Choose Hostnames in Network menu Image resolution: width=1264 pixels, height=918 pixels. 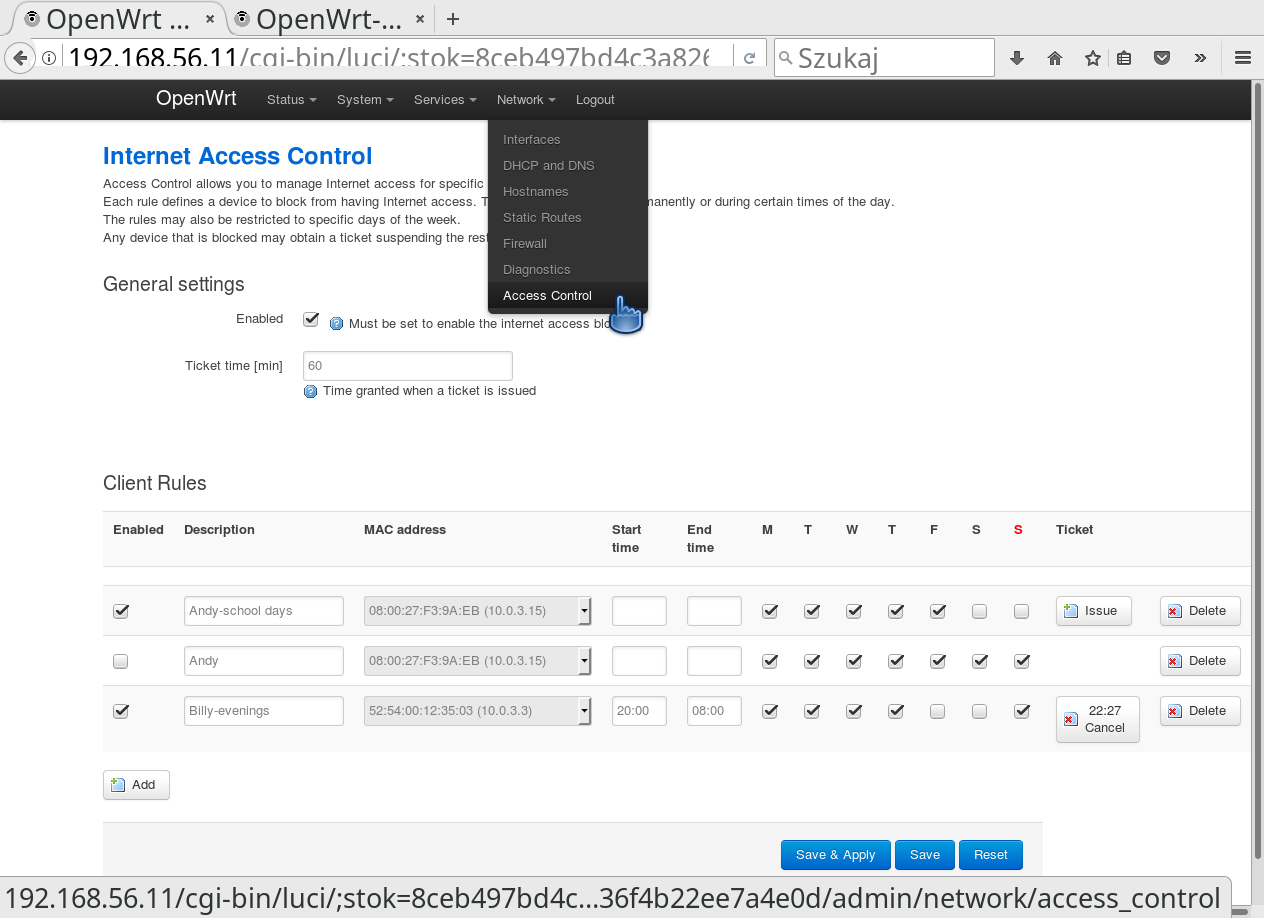[568, 192]
